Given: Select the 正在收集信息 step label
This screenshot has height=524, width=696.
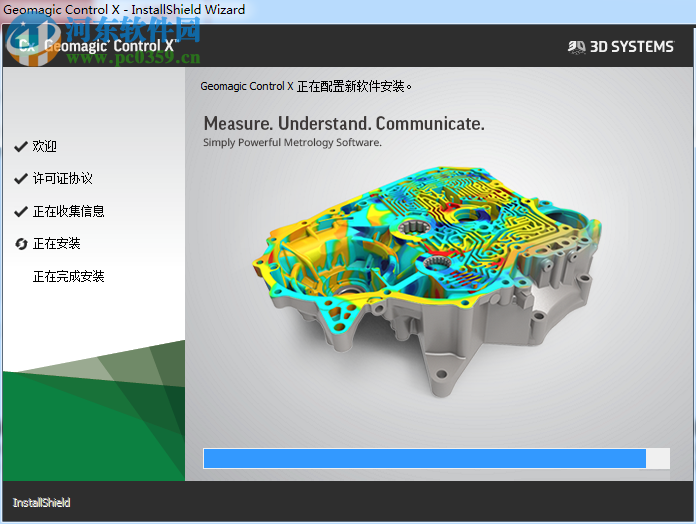Looking at the screenshot, I should tap(68, 211).
